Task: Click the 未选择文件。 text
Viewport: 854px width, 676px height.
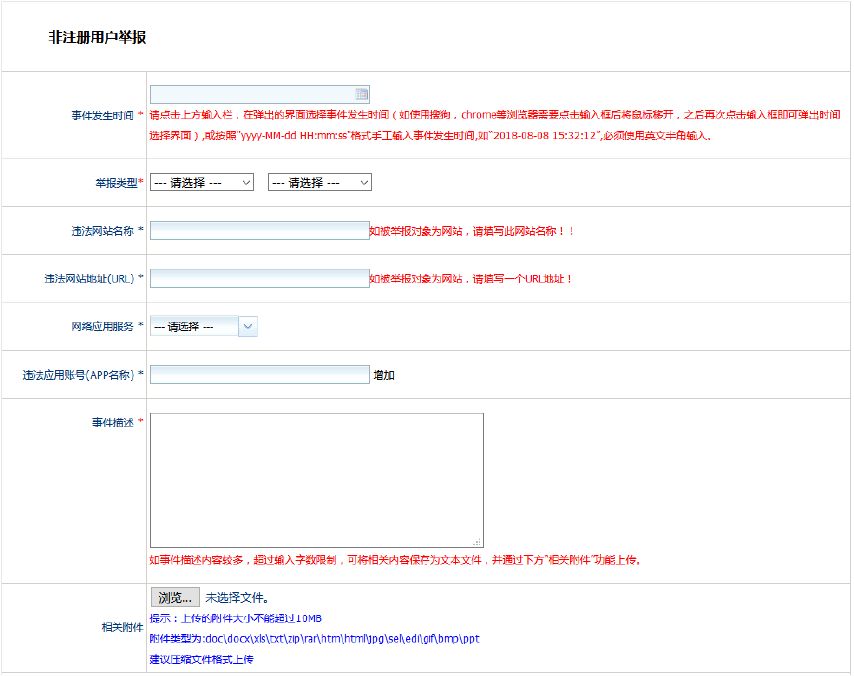Action: click(237, 598)
